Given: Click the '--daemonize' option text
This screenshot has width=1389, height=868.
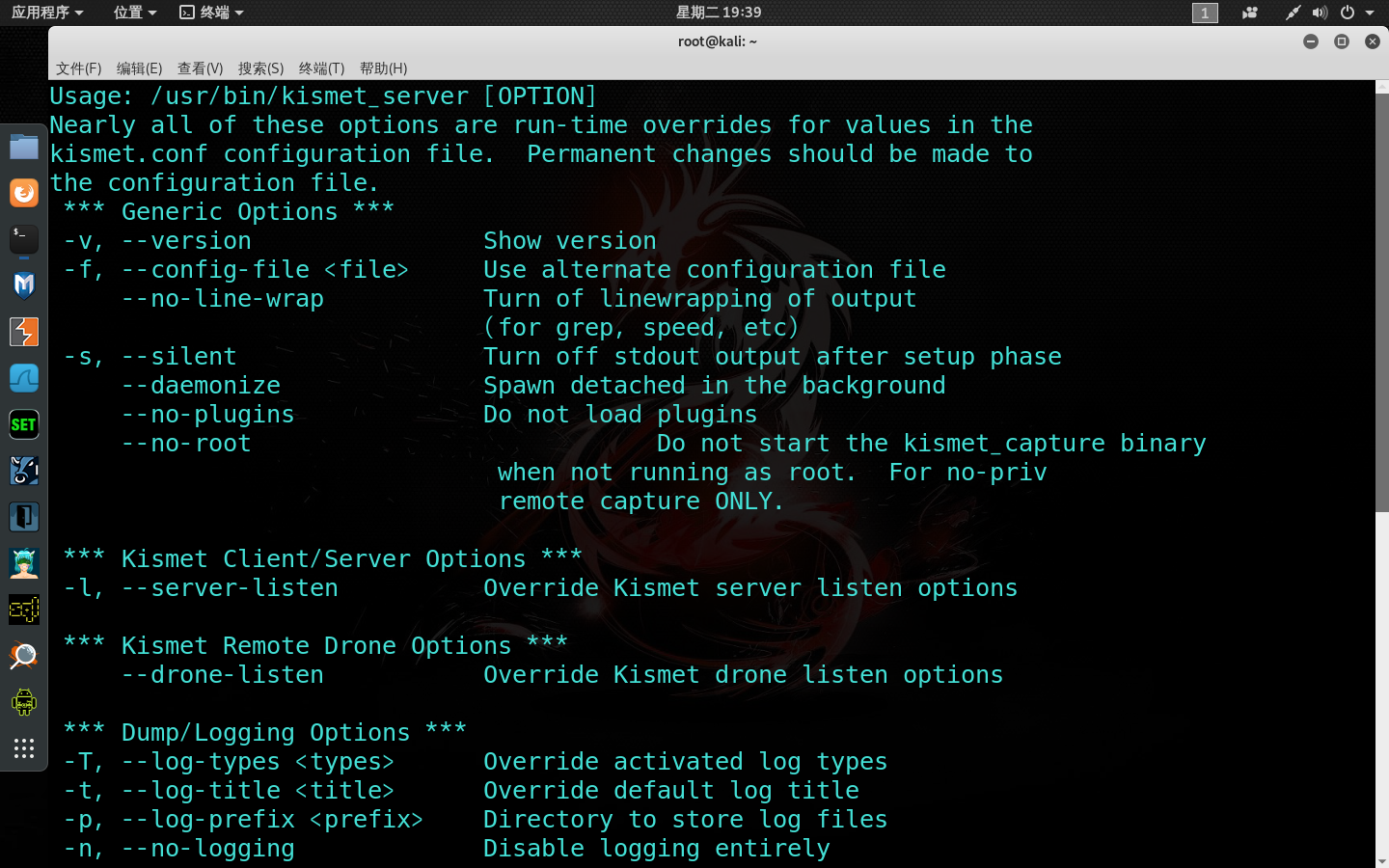Looking at the screenshot, I should pyautogui.click(x=201, y=386).
